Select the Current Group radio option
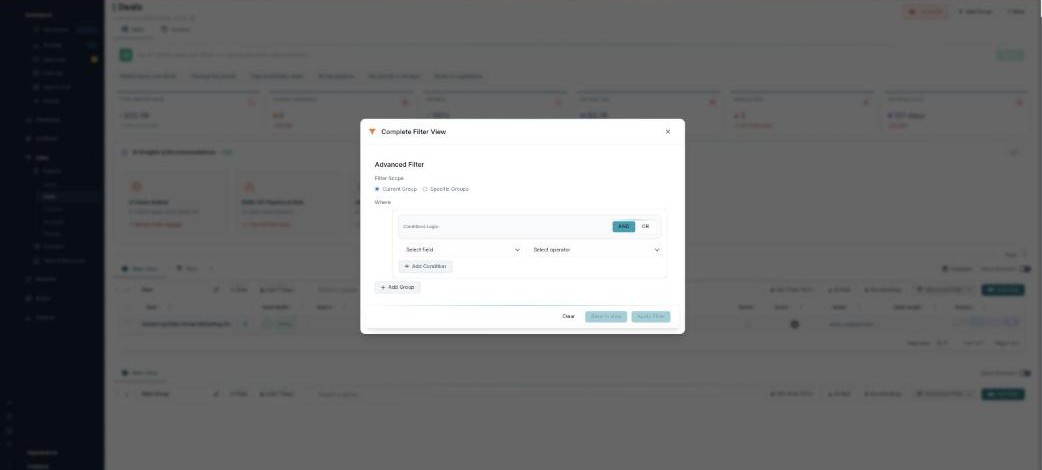 click(x=377, y=189)
